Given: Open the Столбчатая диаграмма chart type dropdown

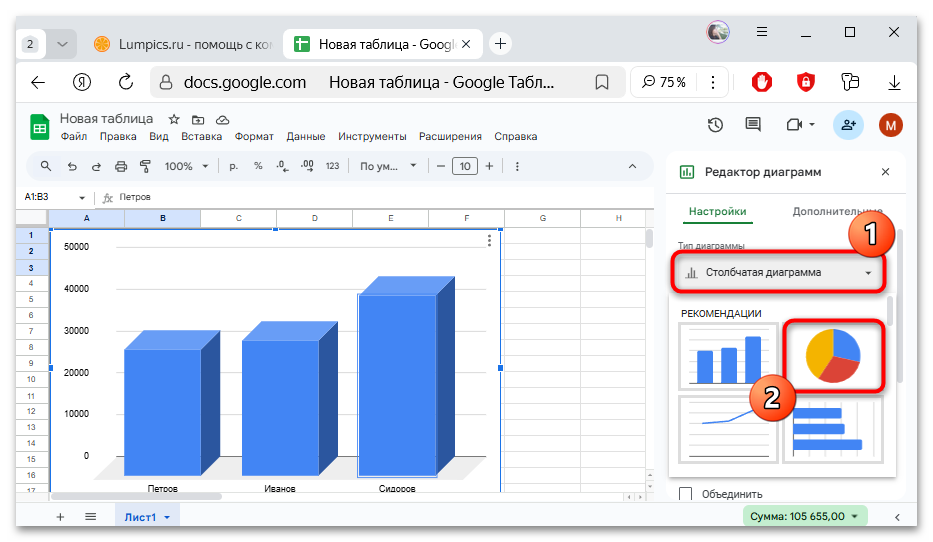Looking at the screenshot, I should [777, 272].
